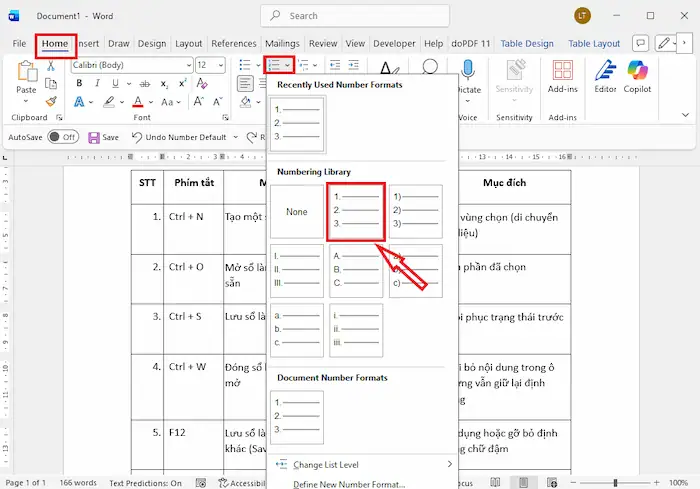Open the Table Design tab
Screen dimensions: 700x489
526,44
